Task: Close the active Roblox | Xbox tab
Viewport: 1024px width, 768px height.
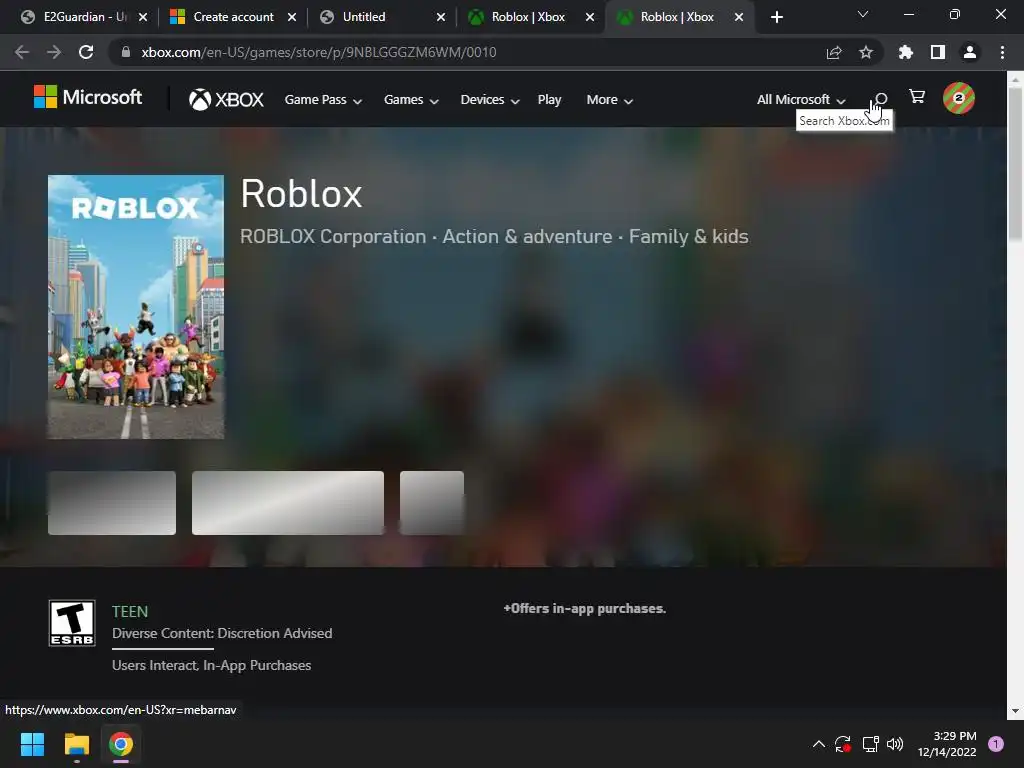Action: (739, 17)
